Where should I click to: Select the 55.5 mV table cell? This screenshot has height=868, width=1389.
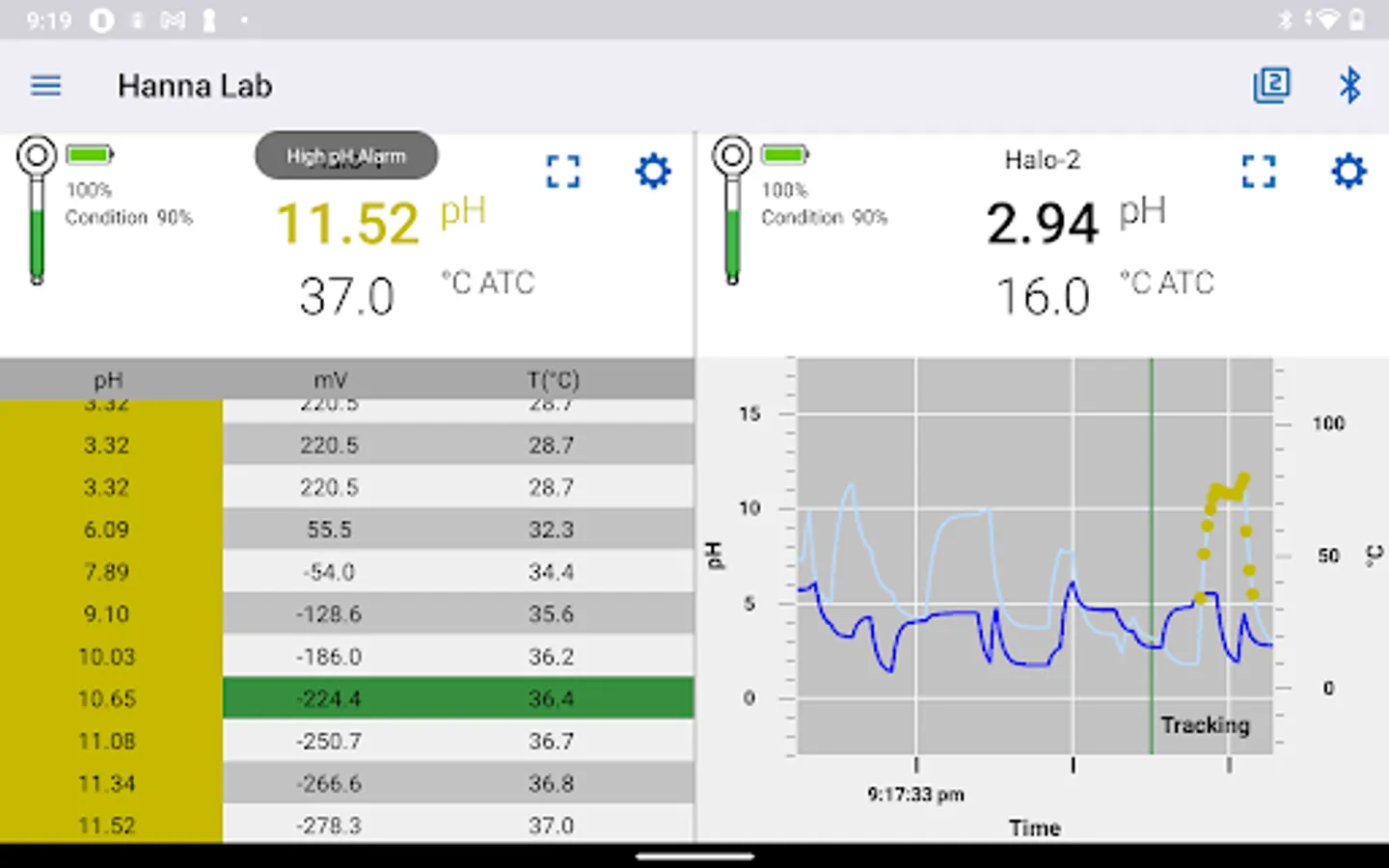[329, 529]
